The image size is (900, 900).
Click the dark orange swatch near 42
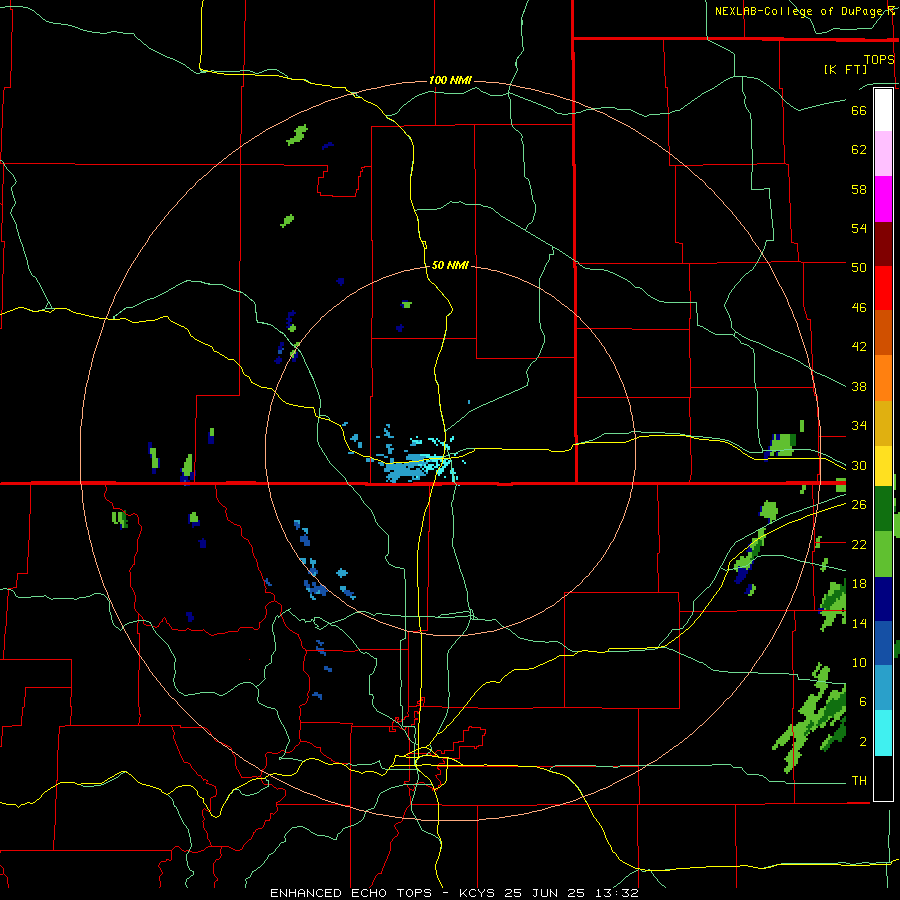(883, 333)
